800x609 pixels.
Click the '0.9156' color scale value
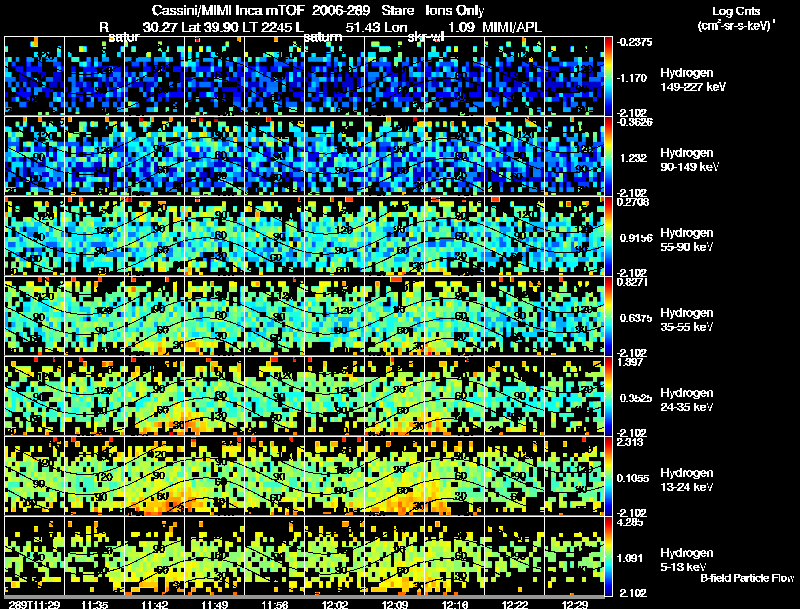point(635,238)
